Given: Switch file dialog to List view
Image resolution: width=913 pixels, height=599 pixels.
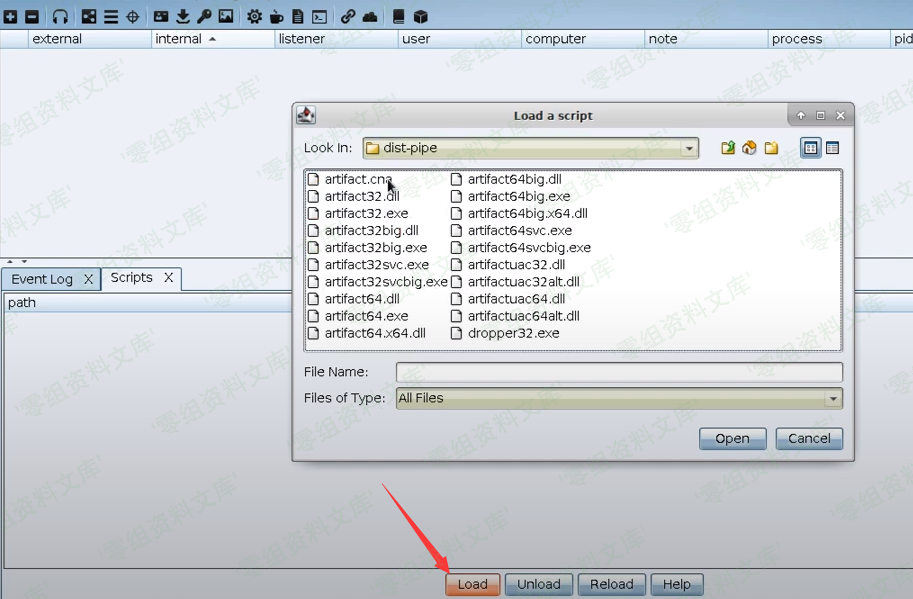Looking at the screenshot, I should tap(811, 148).
